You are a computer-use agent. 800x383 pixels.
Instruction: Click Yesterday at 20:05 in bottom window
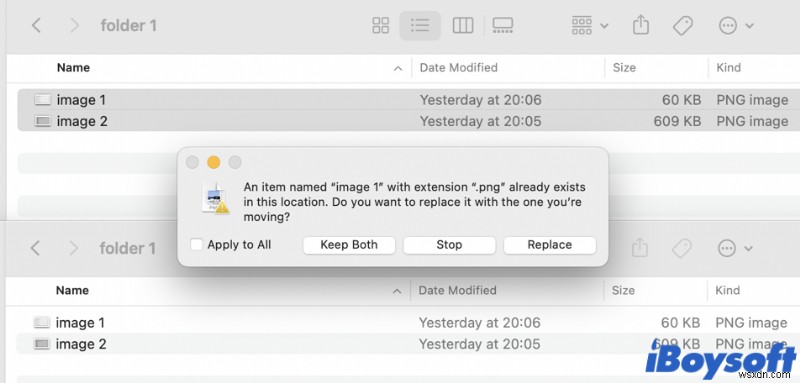(x=479, y=344)
